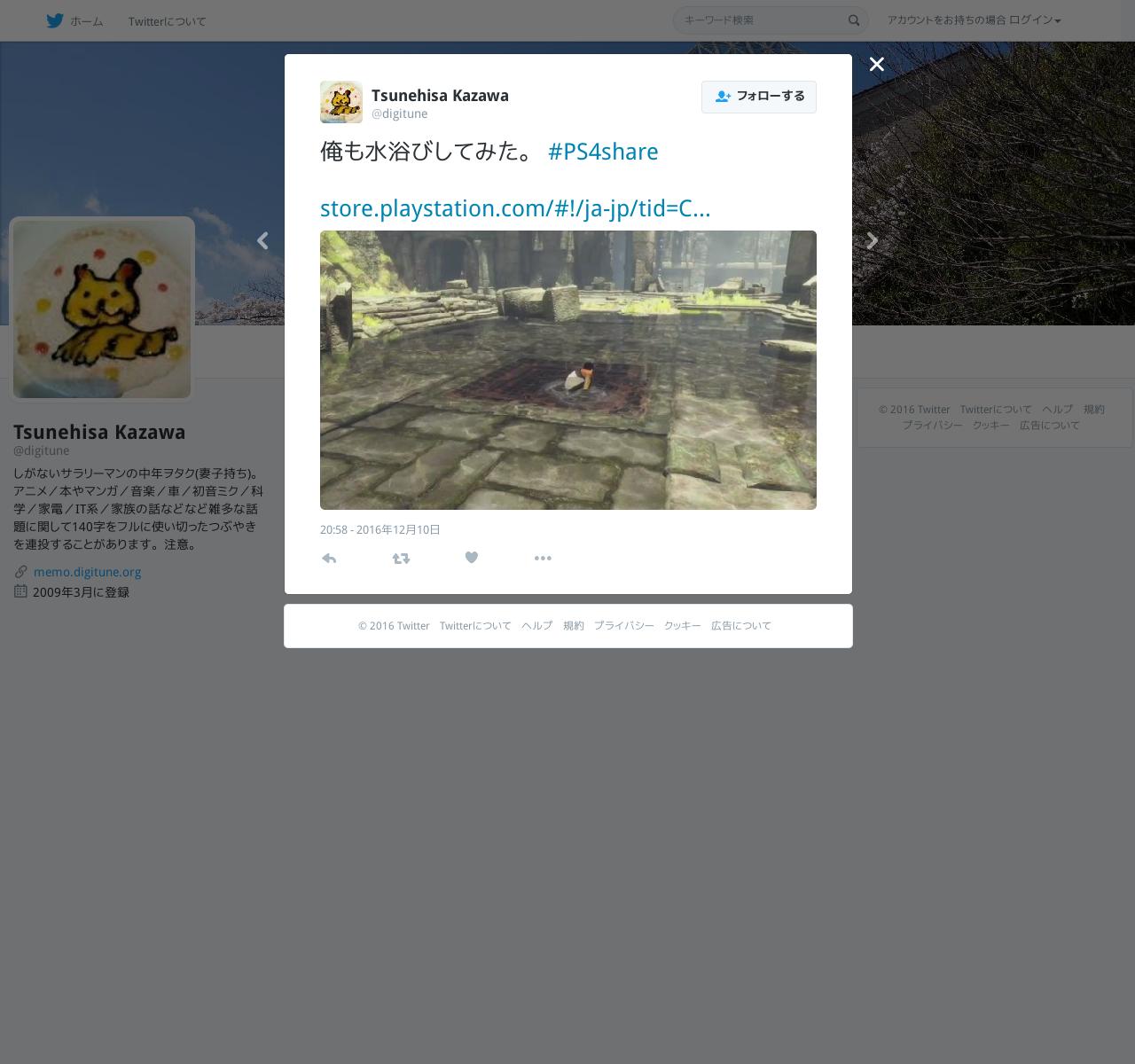
Task: Click the tweet author's small avatar
Action: 341,102
